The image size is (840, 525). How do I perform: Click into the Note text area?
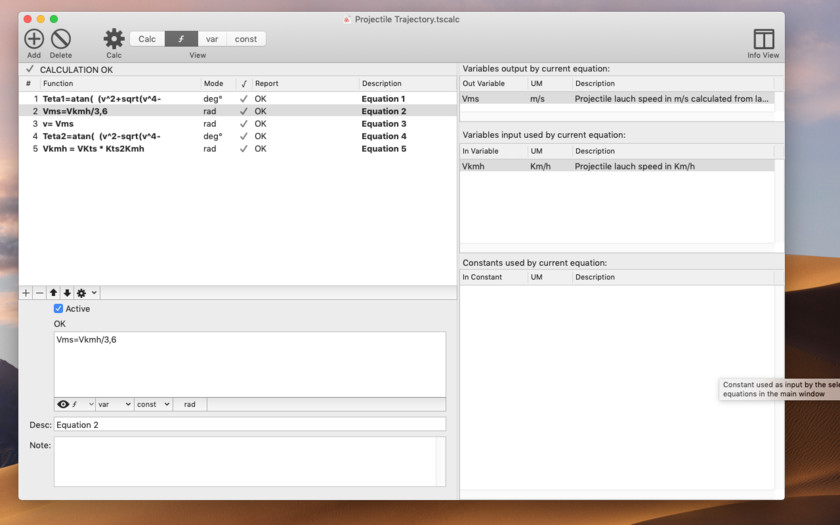pyautogui.click(x=250, y=462)
